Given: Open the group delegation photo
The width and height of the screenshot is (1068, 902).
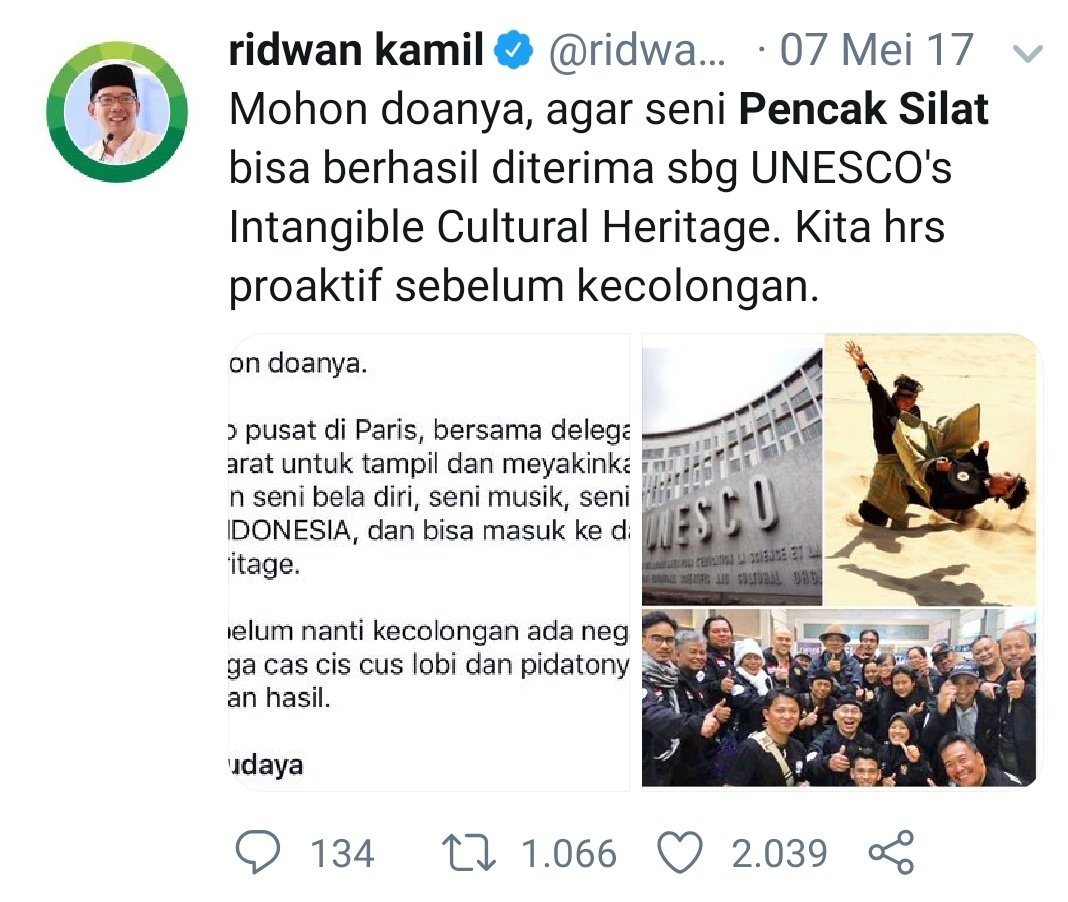Looking at the screenshot, I should [839, 698].
